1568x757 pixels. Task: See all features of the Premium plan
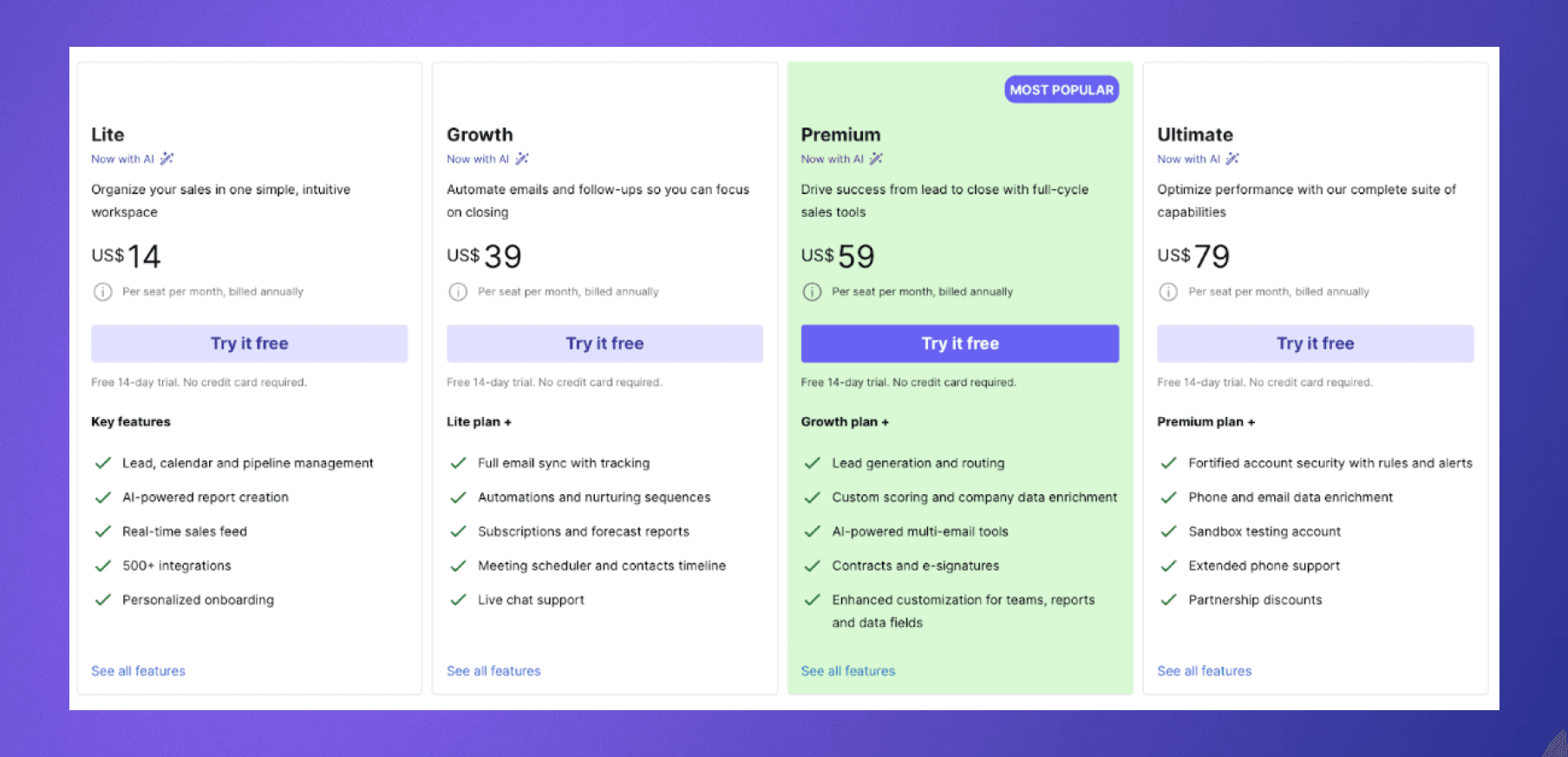coord(848,670)
